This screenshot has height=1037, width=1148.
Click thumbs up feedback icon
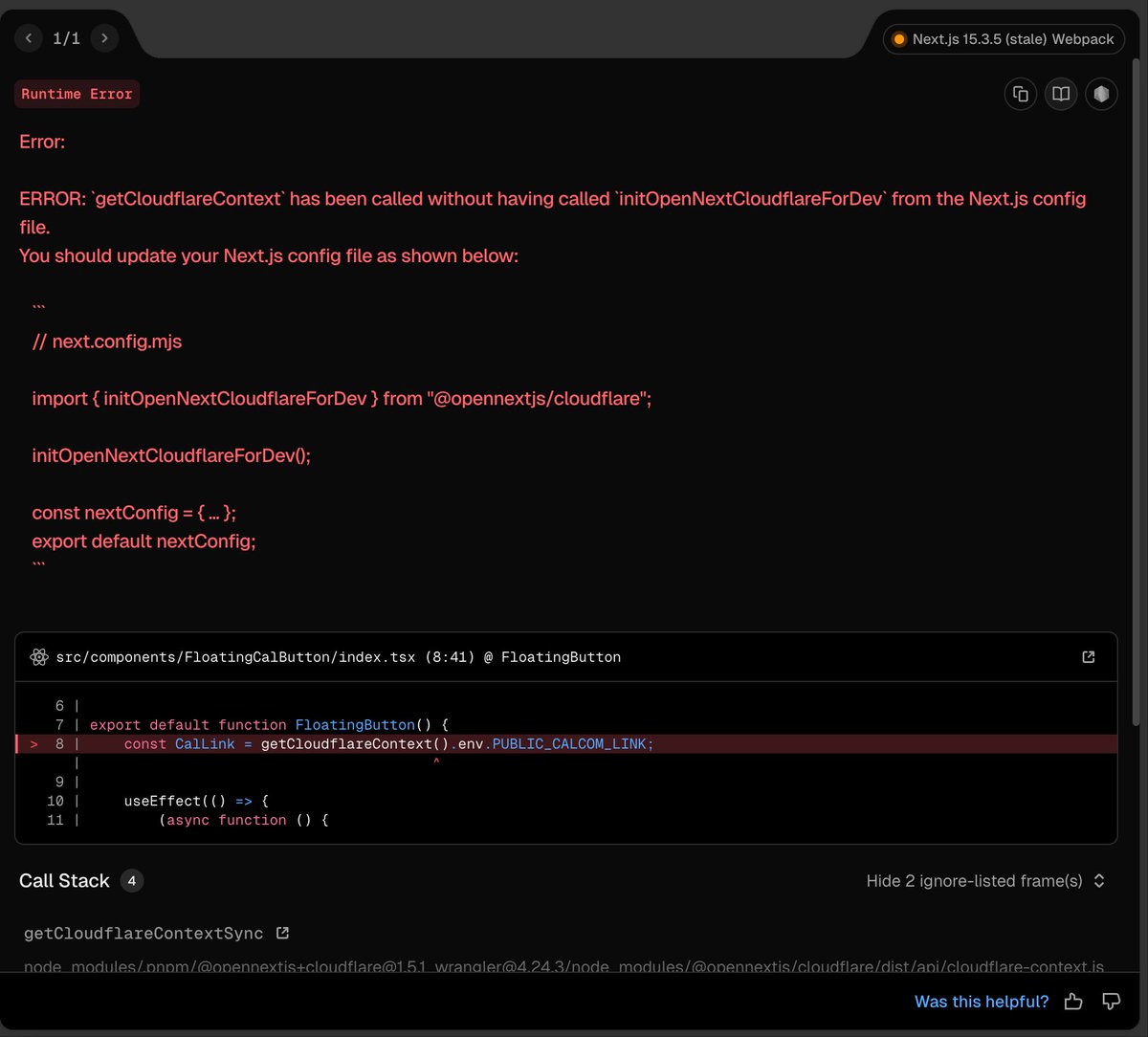1073,1002
